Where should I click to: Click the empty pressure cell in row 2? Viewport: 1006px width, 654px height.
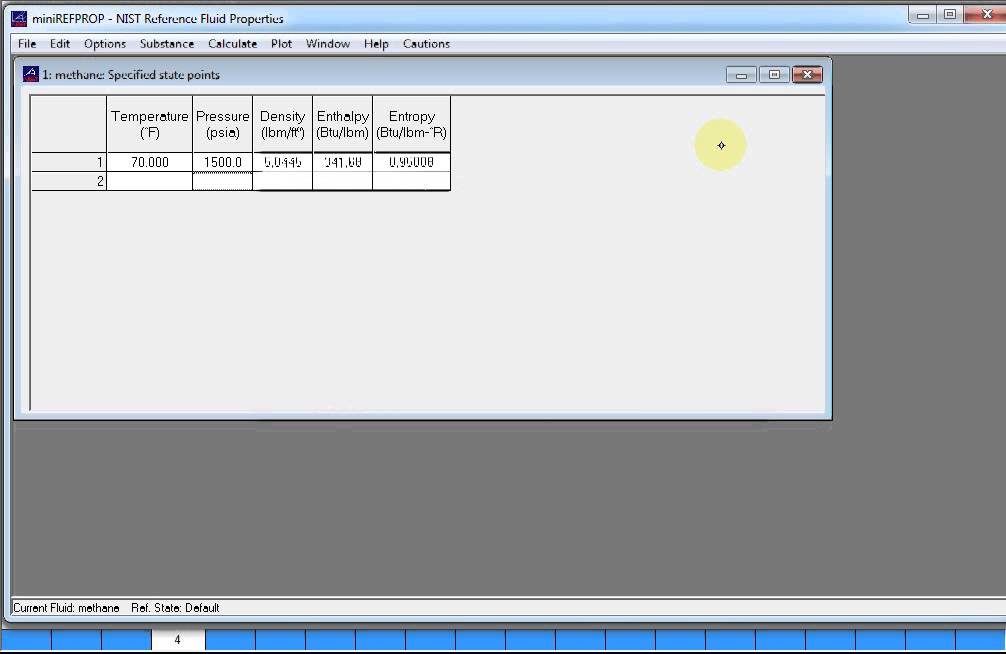click(223, 182)
